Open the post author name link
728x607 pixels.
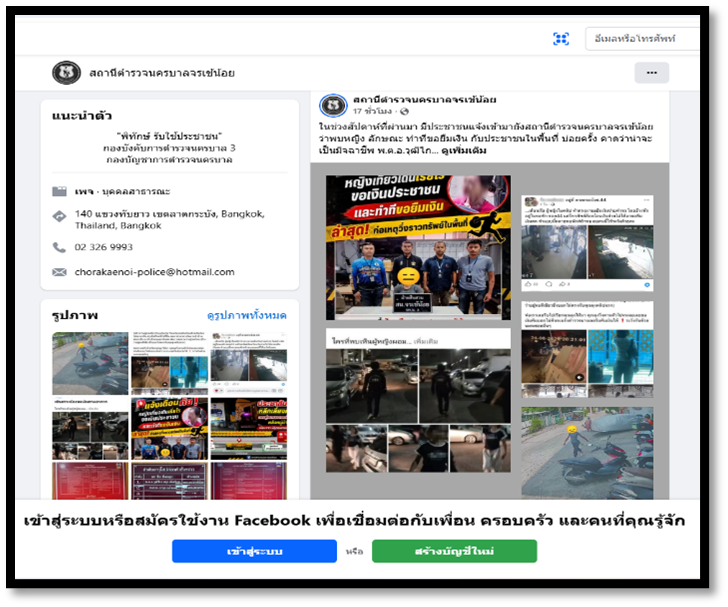[424, 99]
